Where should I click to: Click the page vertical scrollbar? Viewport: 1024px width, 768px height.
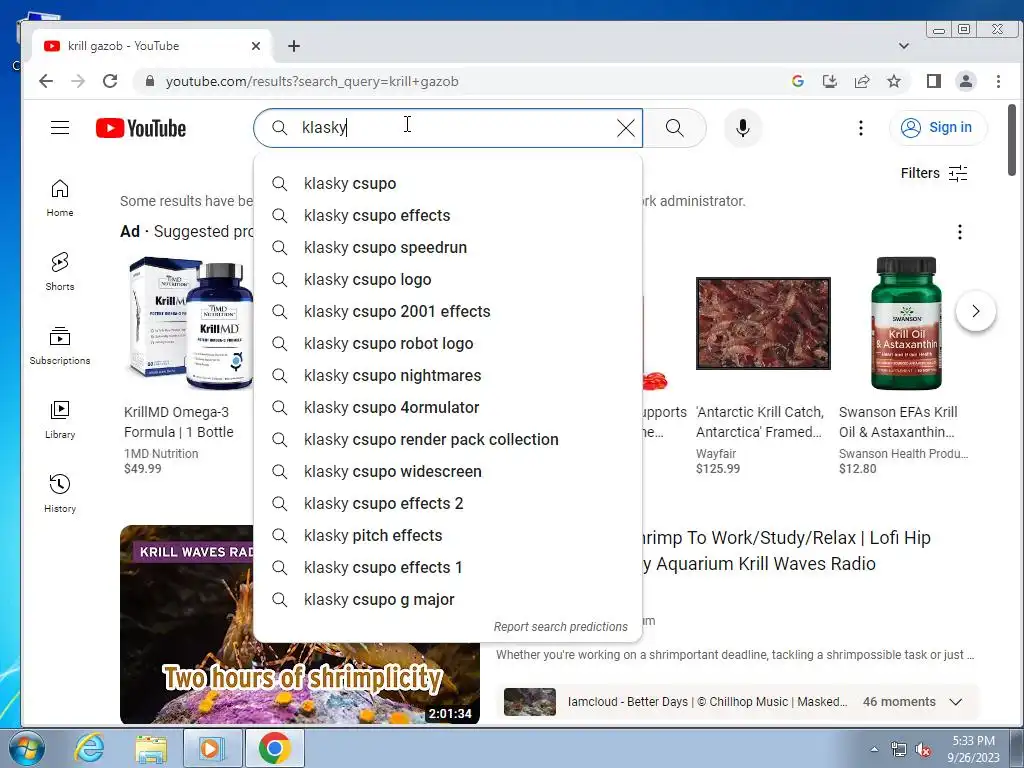click(1012, 140)
